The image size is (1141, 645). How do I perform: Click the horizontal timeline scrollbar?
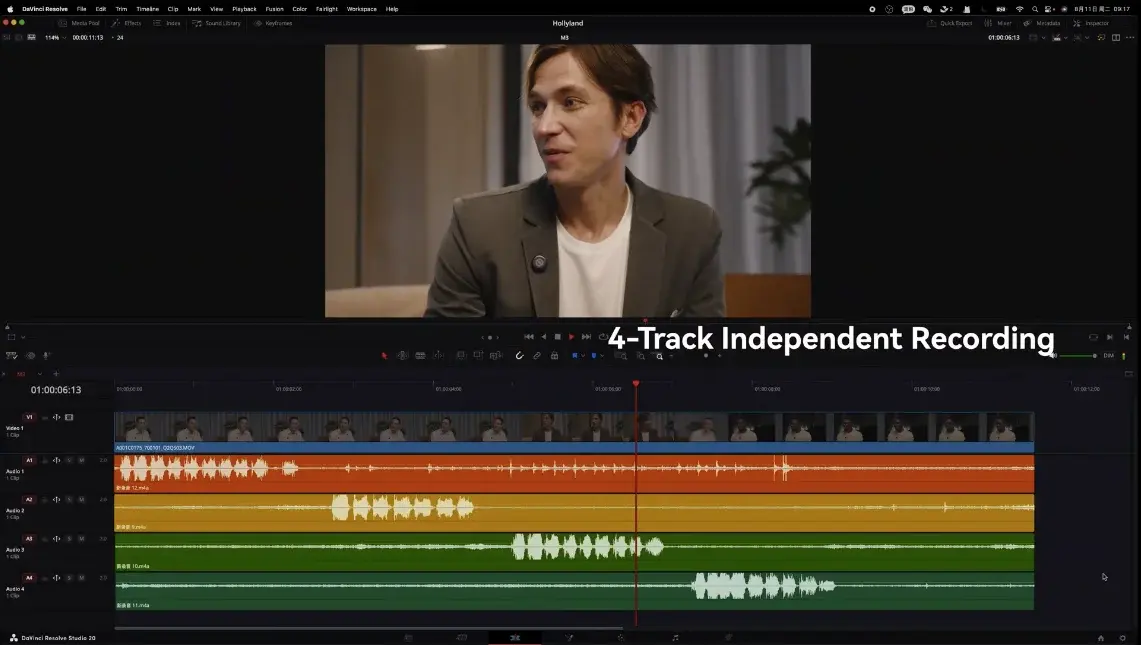pos(368,628)
